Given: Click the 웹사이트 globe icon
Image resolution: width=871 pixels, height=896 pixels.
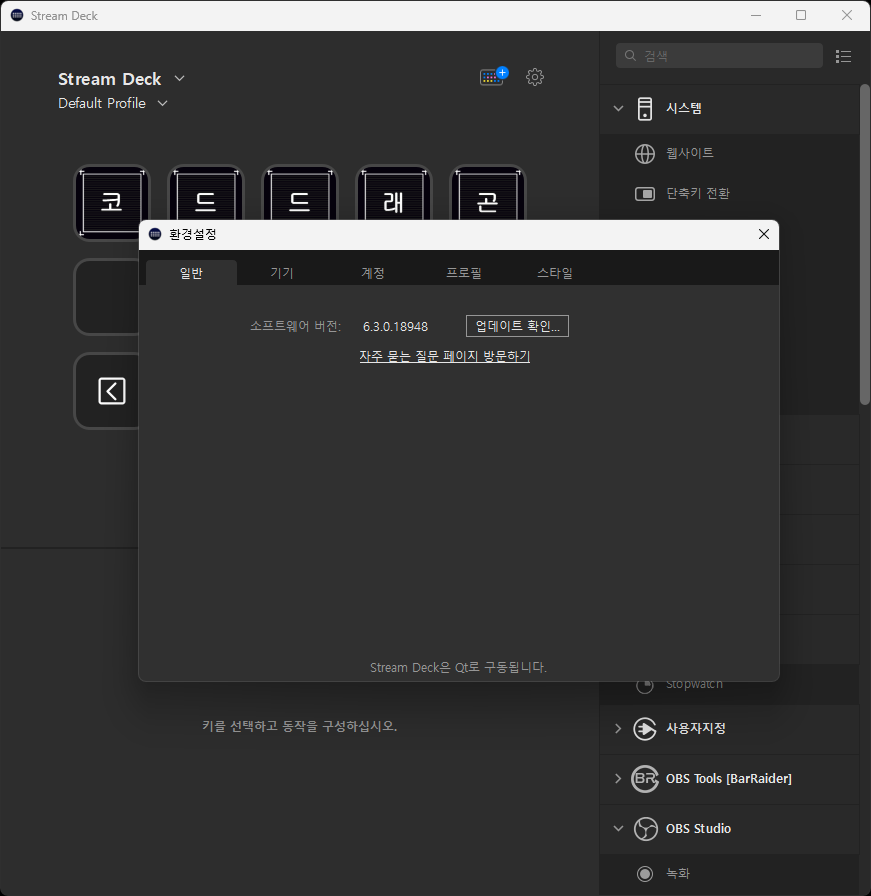Looking at the screenshot, I should [x=645, y=154].
